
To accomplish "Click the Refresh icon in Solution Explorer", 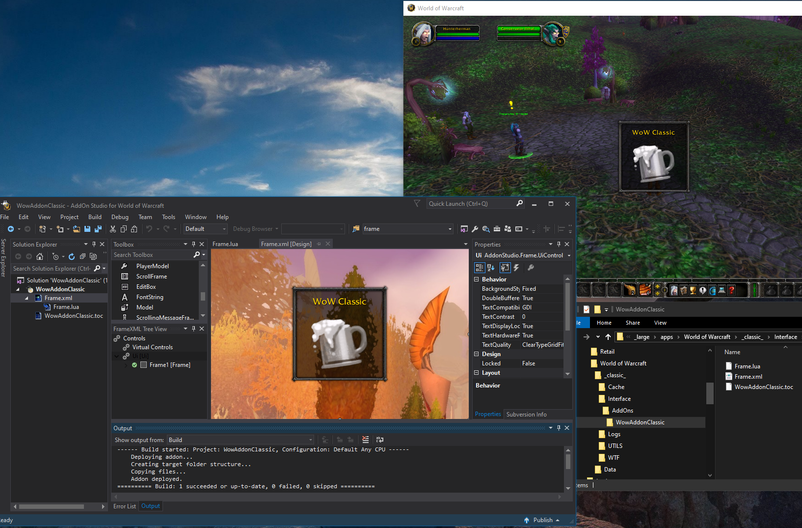I will coord(72,256).
